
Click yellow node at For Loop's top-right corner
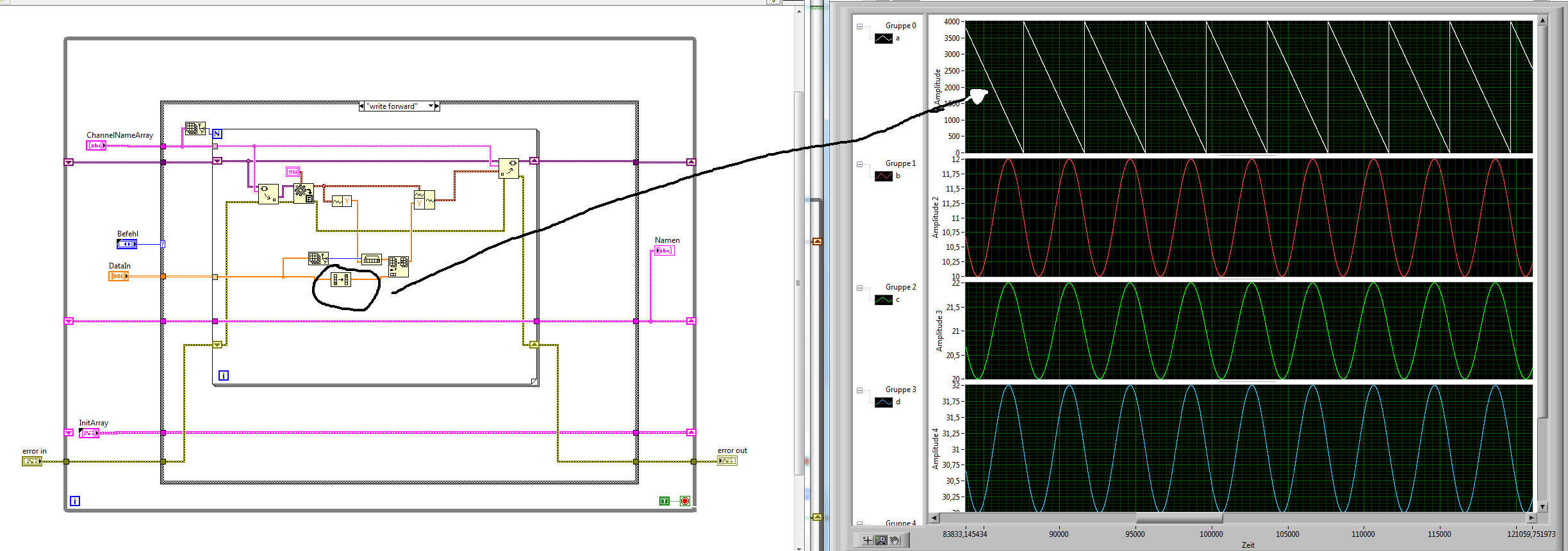tap(509, 169)
